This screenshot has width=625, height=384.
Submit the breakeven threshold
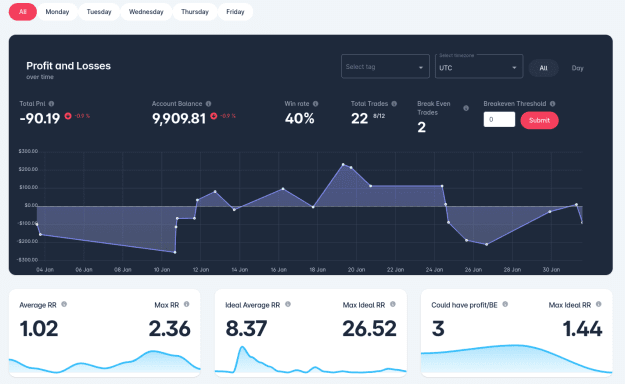[539, 120]
